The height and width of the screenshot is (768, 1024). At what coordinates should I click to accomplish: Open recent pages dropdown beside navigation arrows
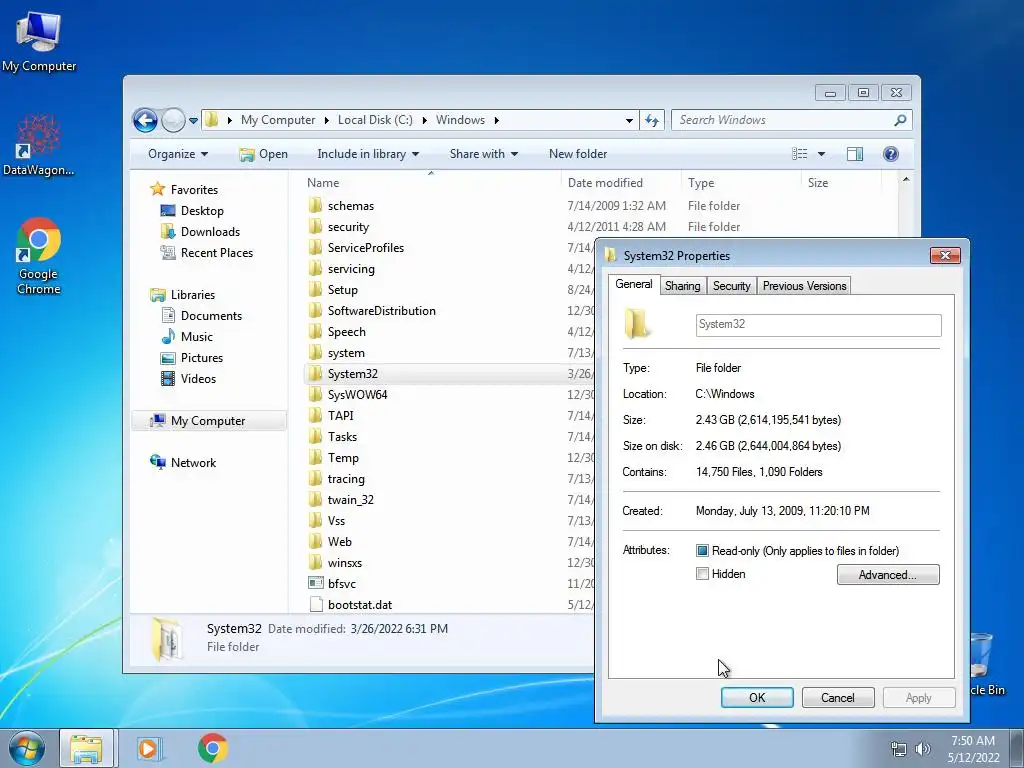tap(193, 121)
